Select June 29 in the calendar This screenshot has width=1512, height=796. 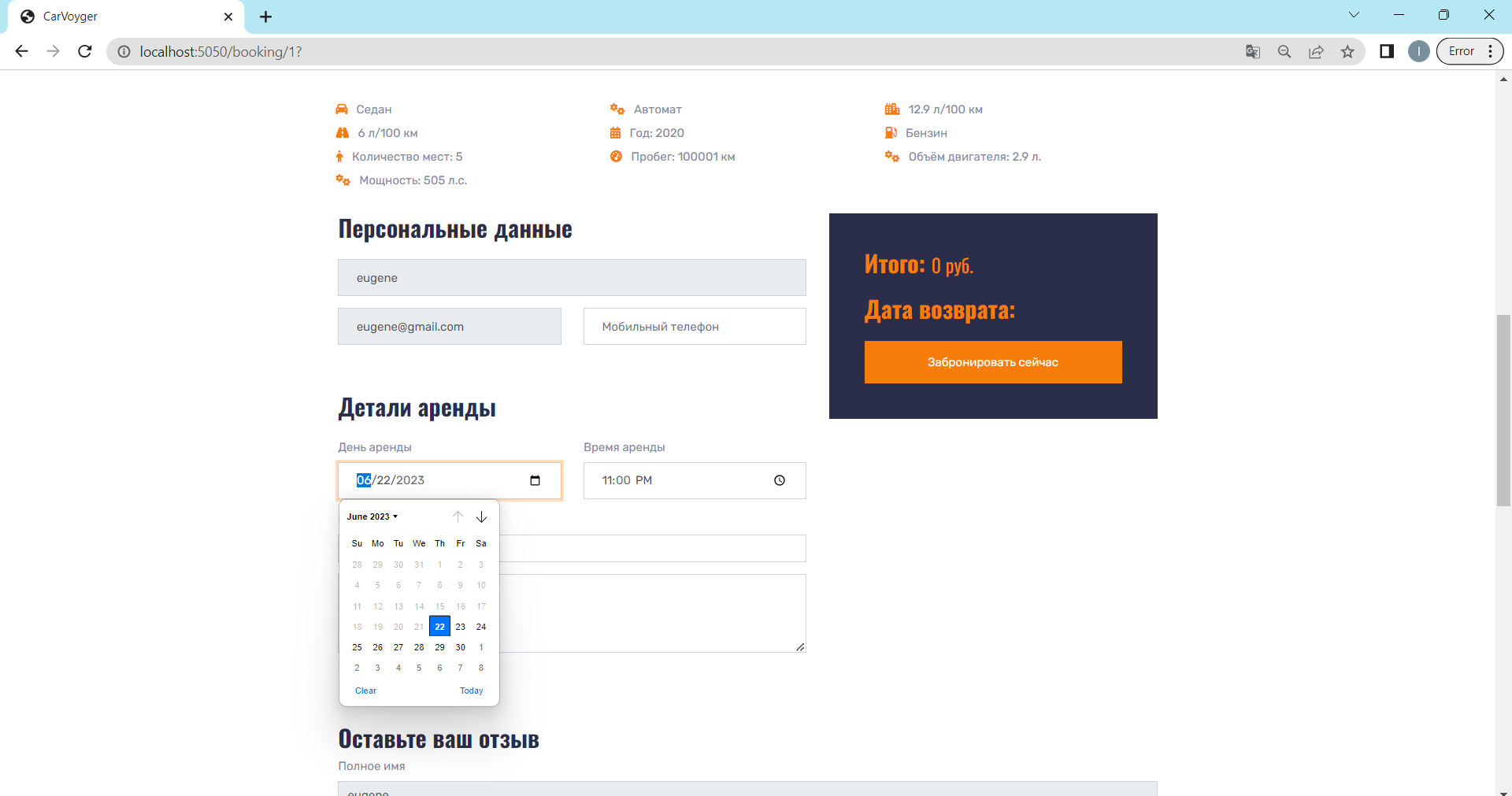(x=439, y=647)
